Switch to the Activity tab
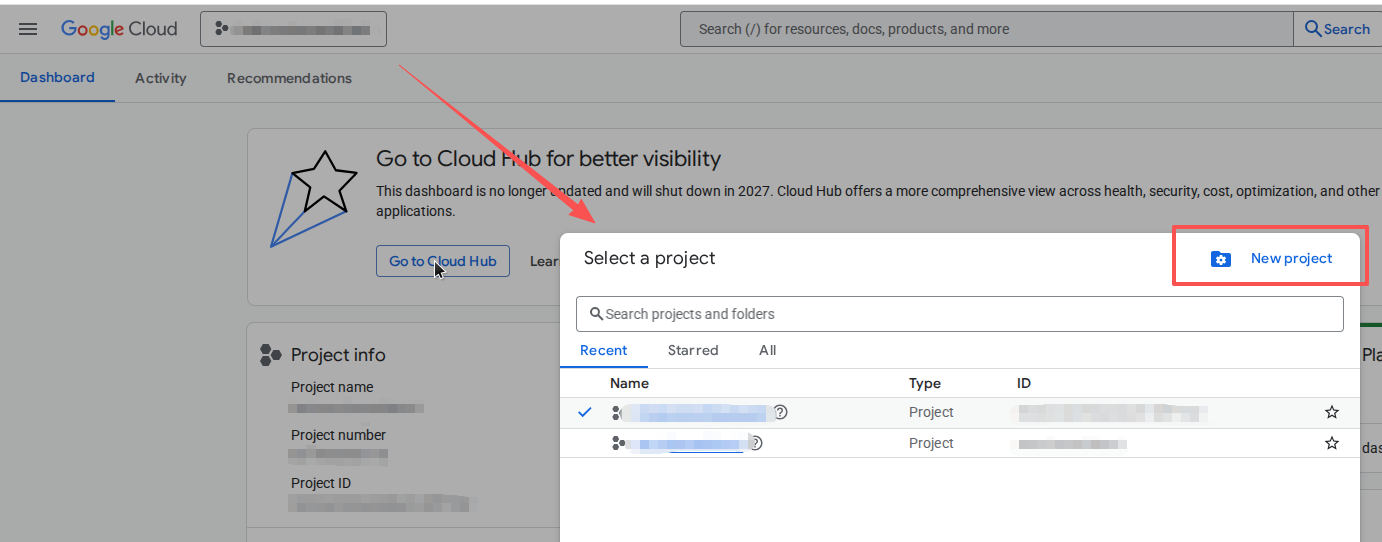1382x542 pixels. pos(161,78)
